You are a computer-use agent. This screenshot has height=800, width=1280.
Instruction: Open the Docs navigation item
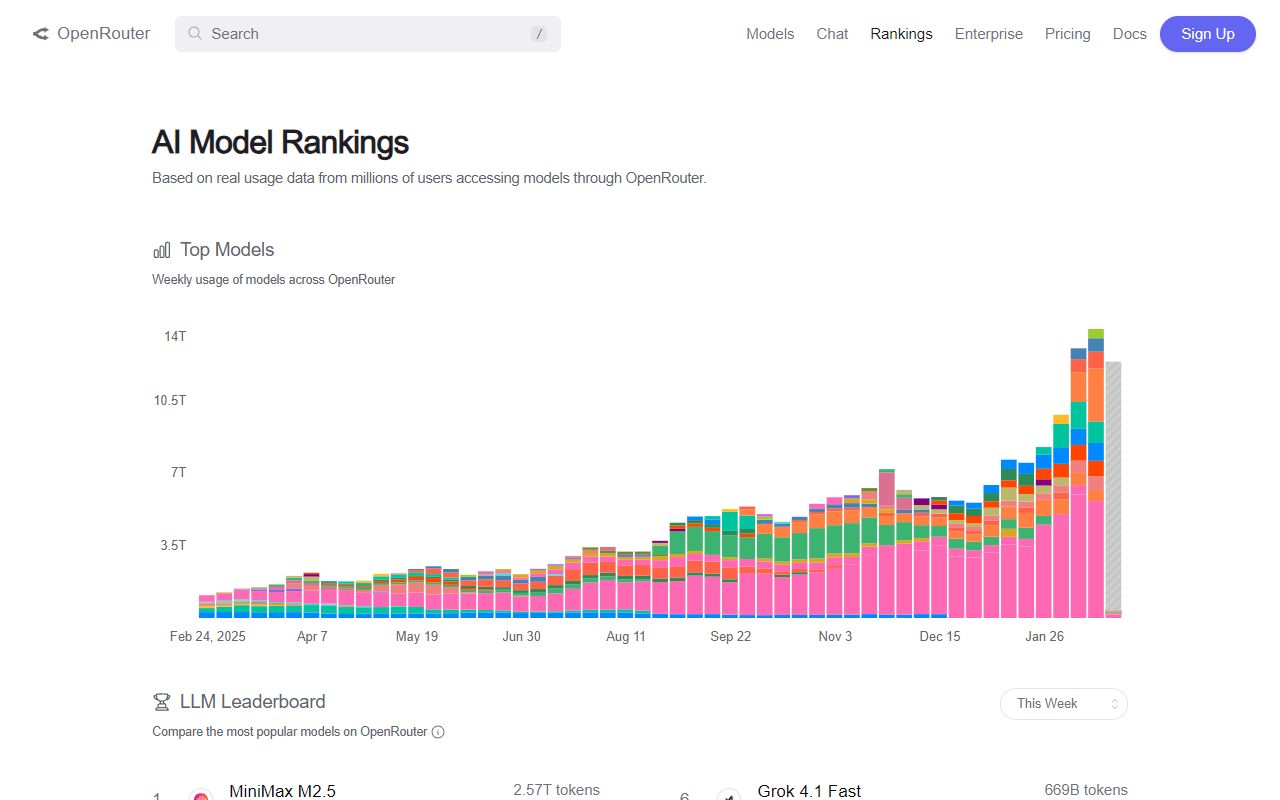coord(1129,33)
